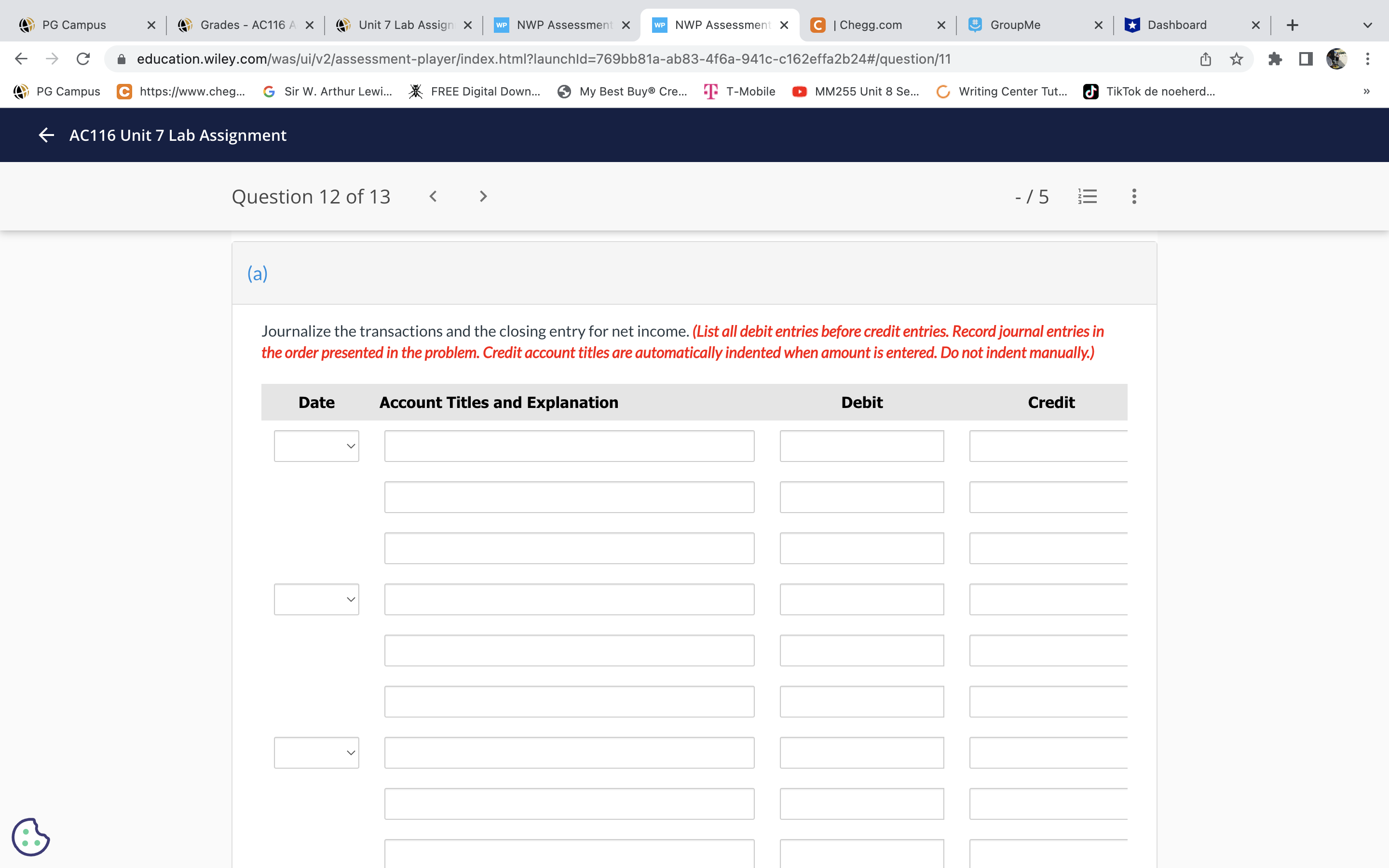1389x868 pixels.
Task: Open the three-dot menu near the score
Action: (x=1133, y=196)
